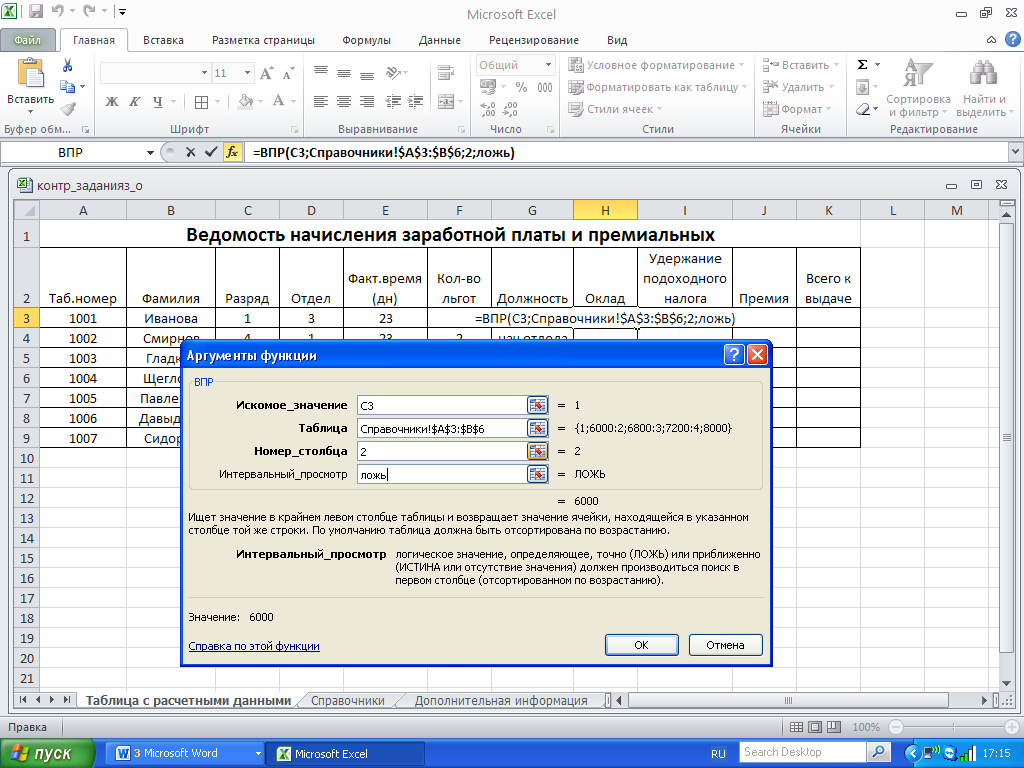The image size is (1024, 768).
Task: Open the font size dropdown showing 11
Action: (248, 73)
